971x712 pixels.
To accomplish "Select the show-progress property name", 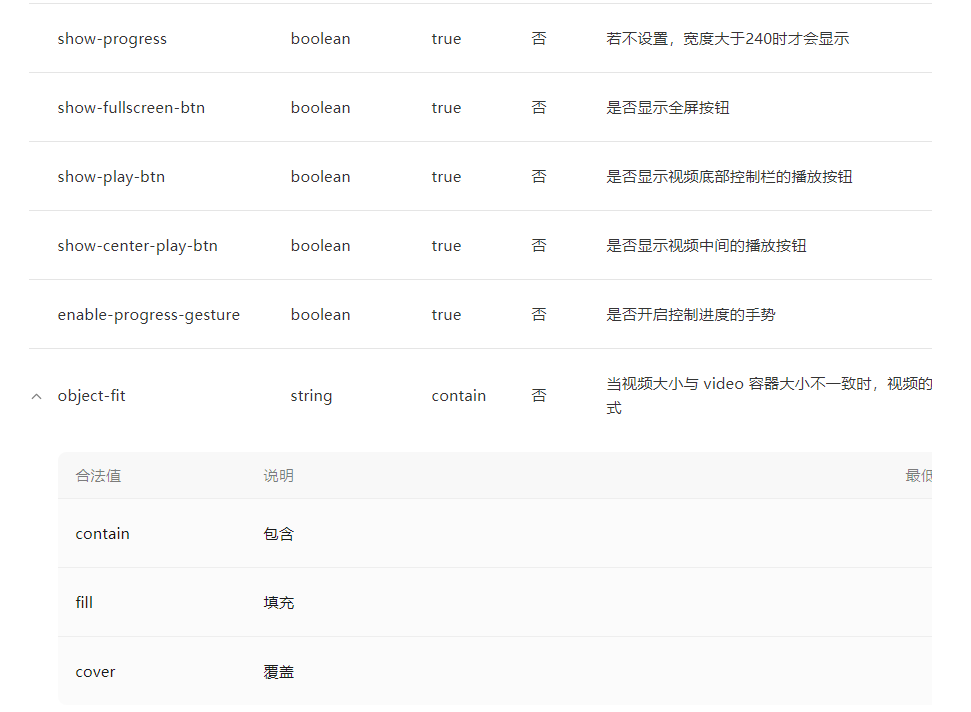I will tap(112, 39).
